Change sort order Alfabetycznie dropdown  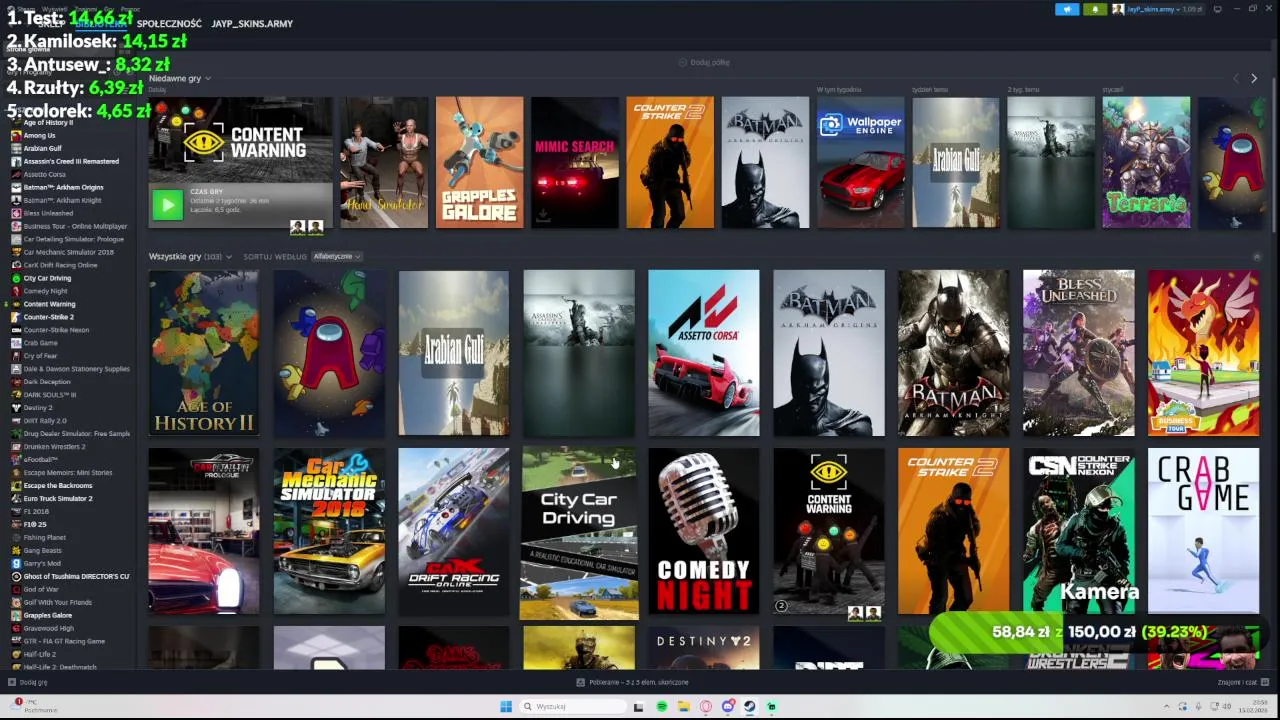tap(336, 257)
